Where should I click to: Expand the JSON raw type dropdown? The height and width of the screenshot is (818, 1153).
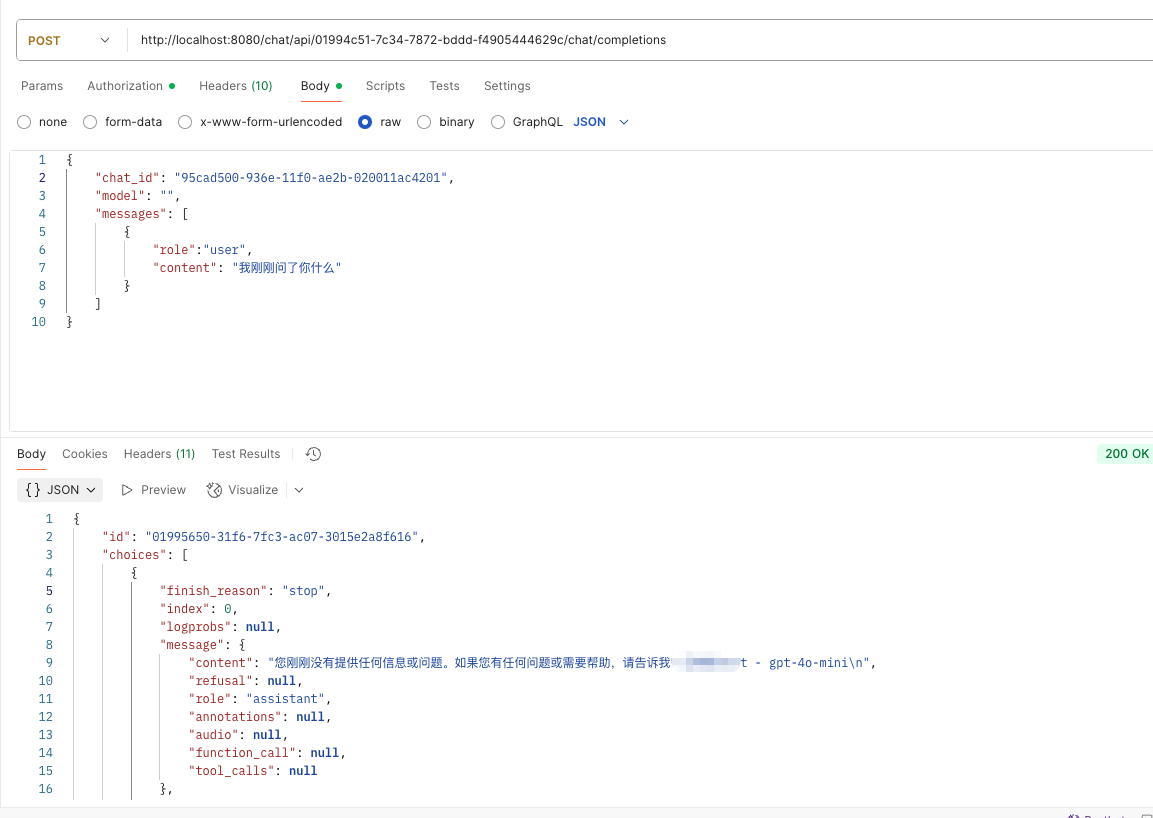(x=602, y=122)
